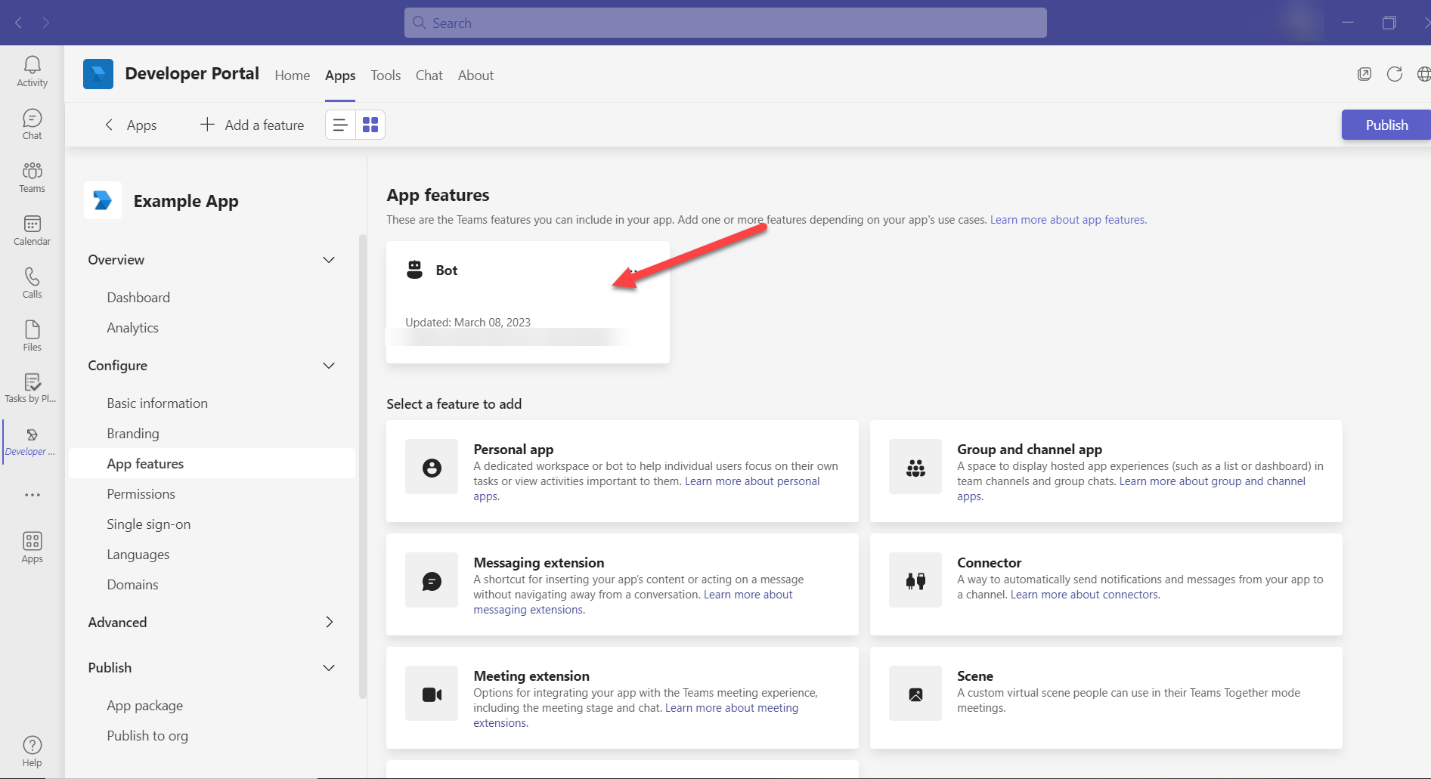This screenshot has width=1431, height=779.
Task: Click Example App logo icon
Action: (103, 200)
